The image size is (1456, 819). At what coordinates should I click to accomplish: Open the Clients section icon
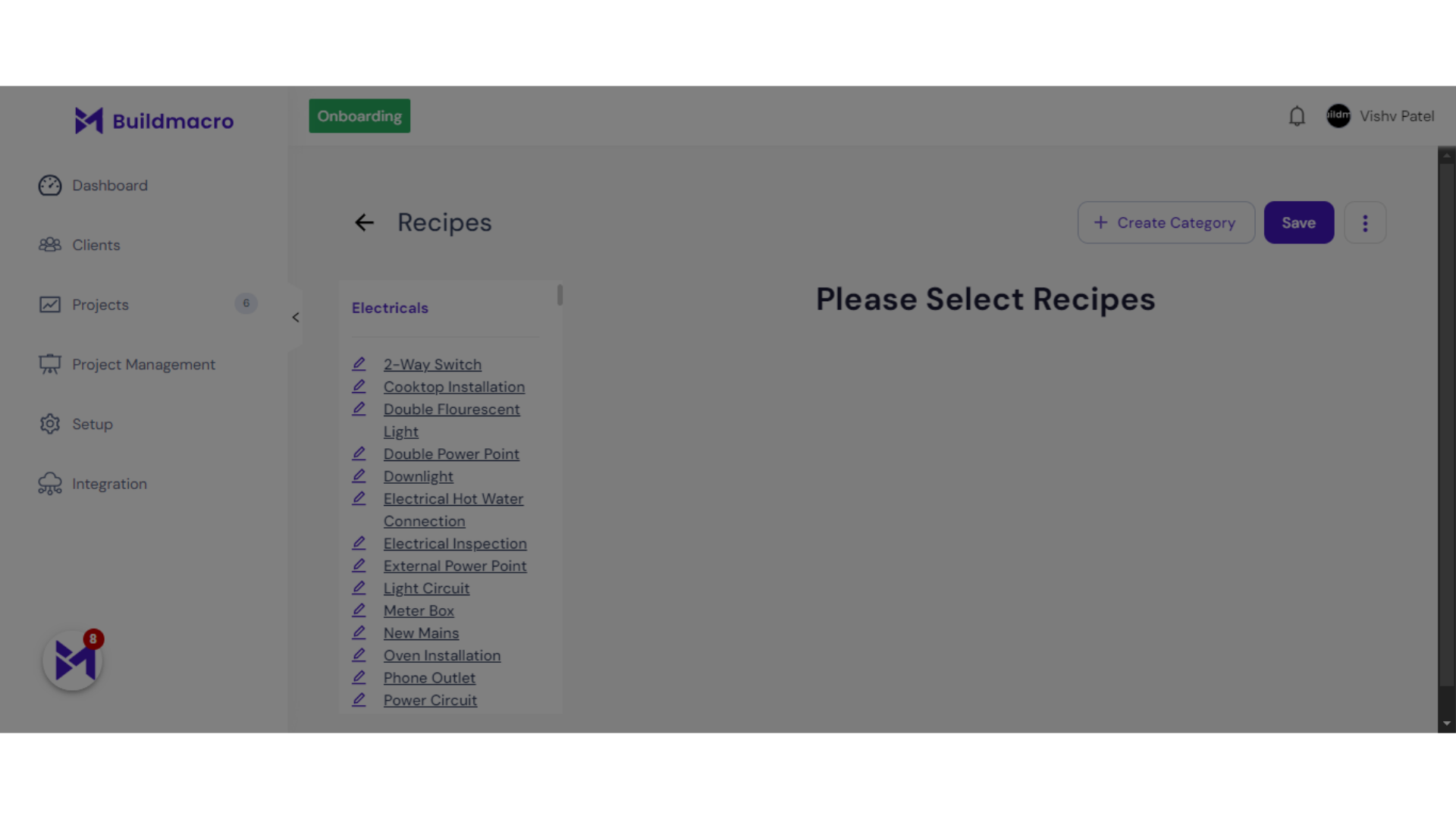pos(49,243)
